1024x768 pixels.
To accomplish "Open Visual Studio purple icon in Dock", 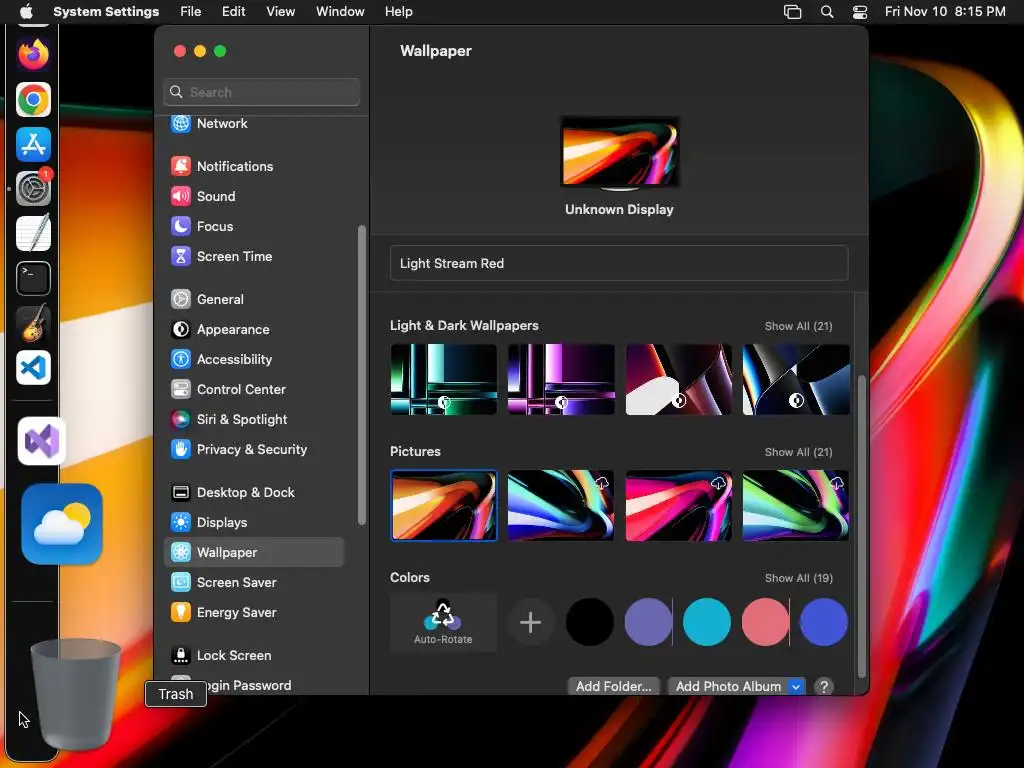I will pyautogui.click(x=42, y=441).
